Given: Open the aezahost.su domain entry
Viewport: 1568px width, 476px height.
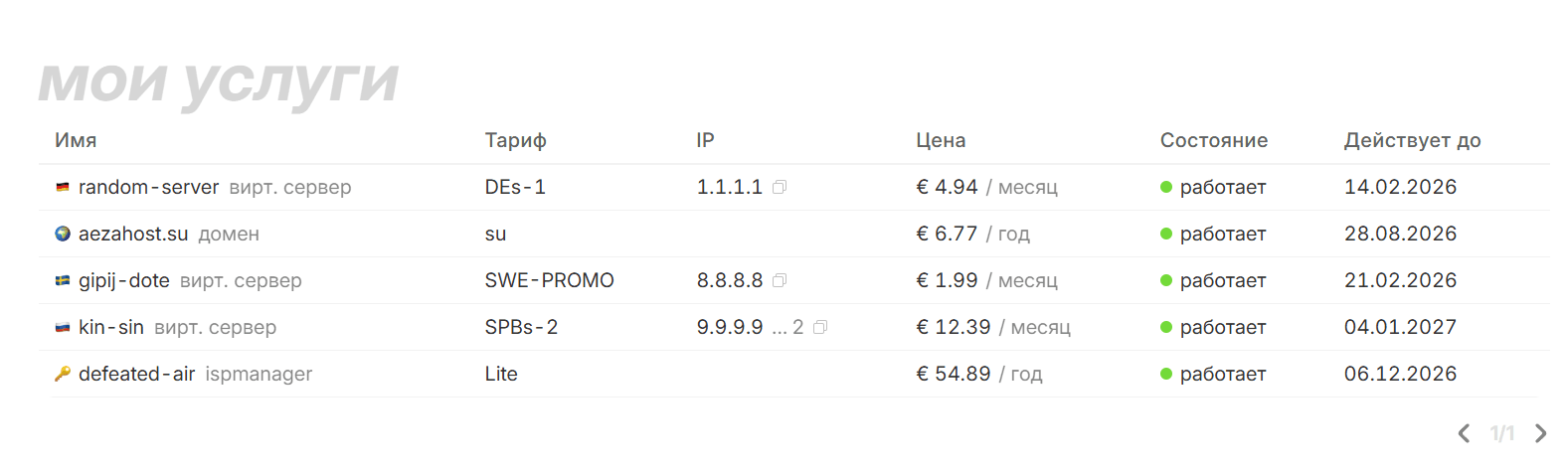Looking at the screenshot, I should pyautogui.click(x=133, y=234).
